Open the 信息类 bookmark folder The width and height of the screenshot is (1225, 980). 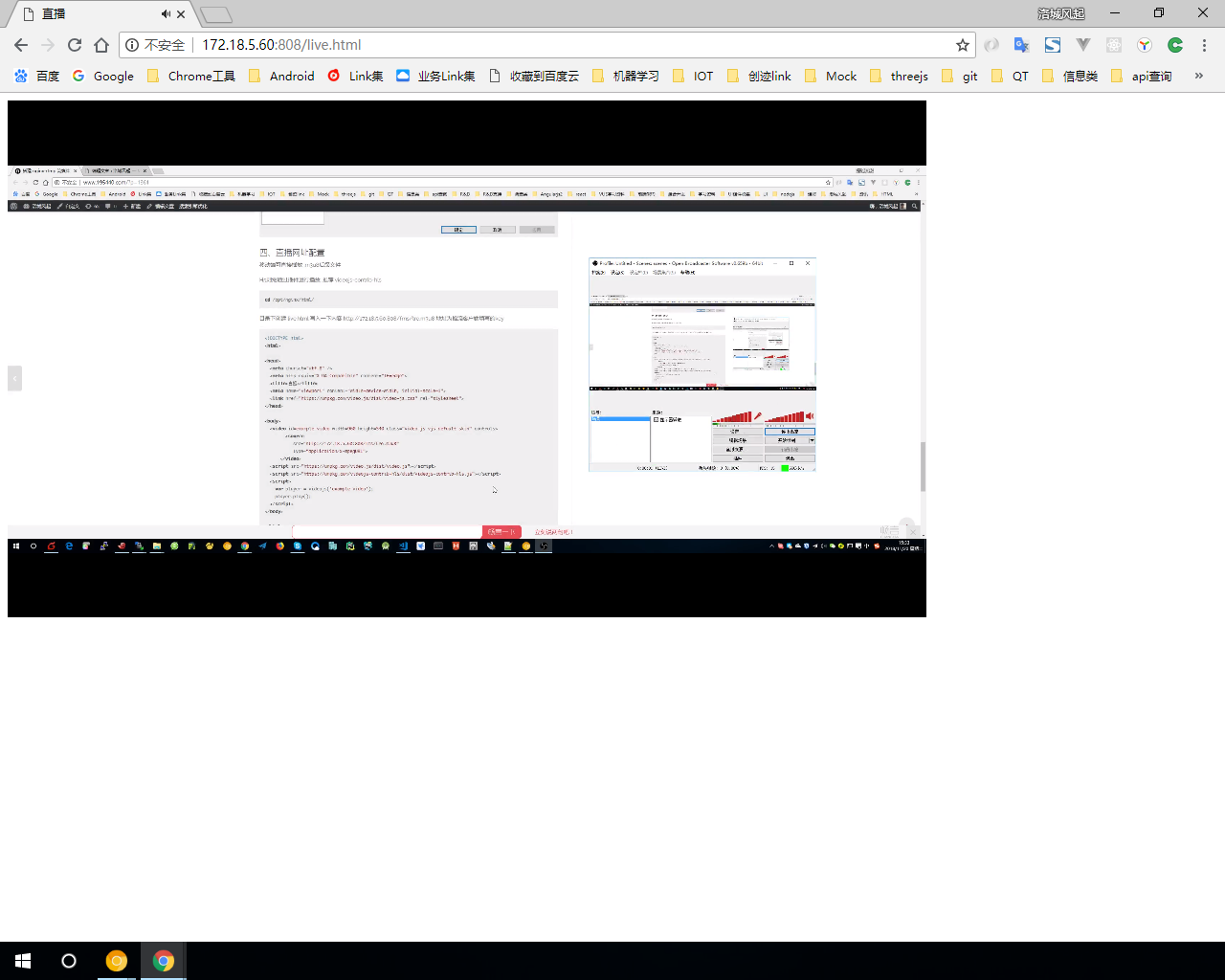coord(1070,76)
